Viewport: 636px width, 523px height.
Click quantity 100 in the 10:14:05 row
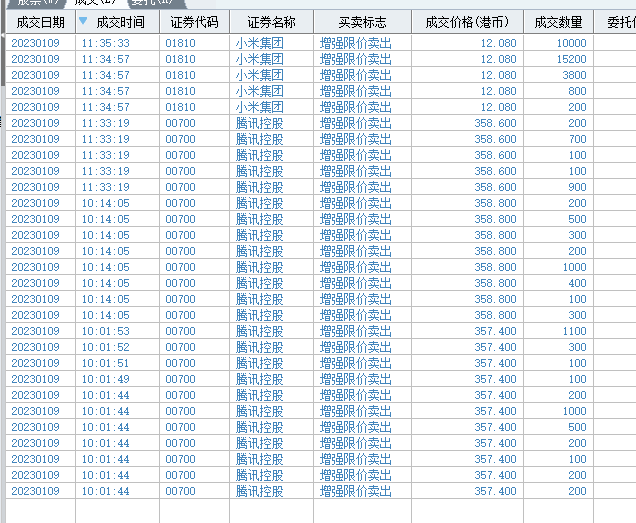coord(578,299)
